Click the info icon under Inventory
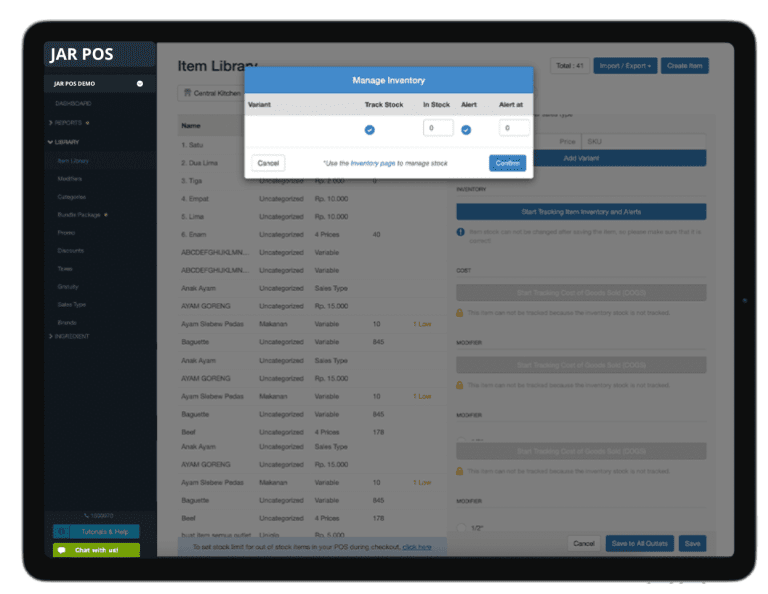The height and width of the screenshot is (594, 768). (x=460, y=232)
